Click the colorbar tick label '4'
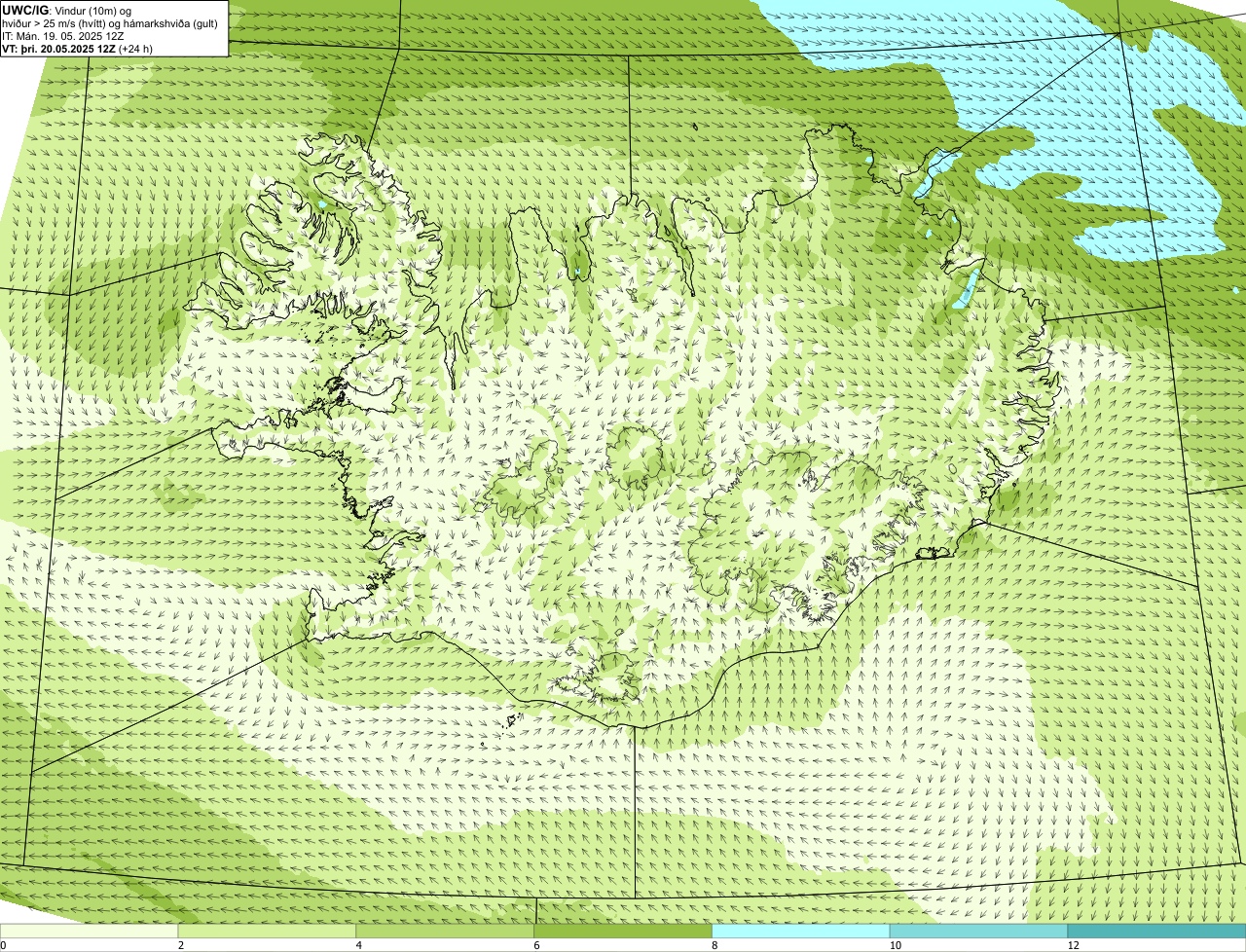Image resolution: width=1246 pixels, height=952 pixels. 359,945
